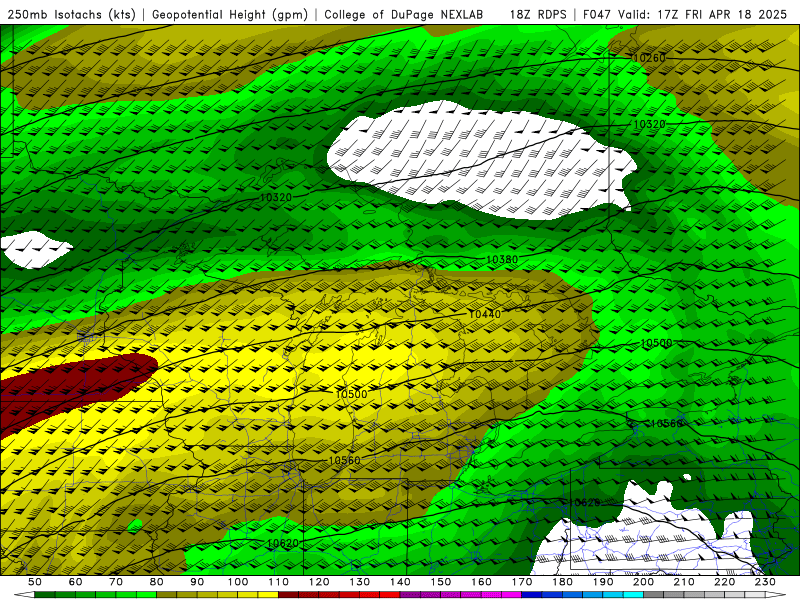Click legend value 200 knots
800x600 pixels.
644,582
